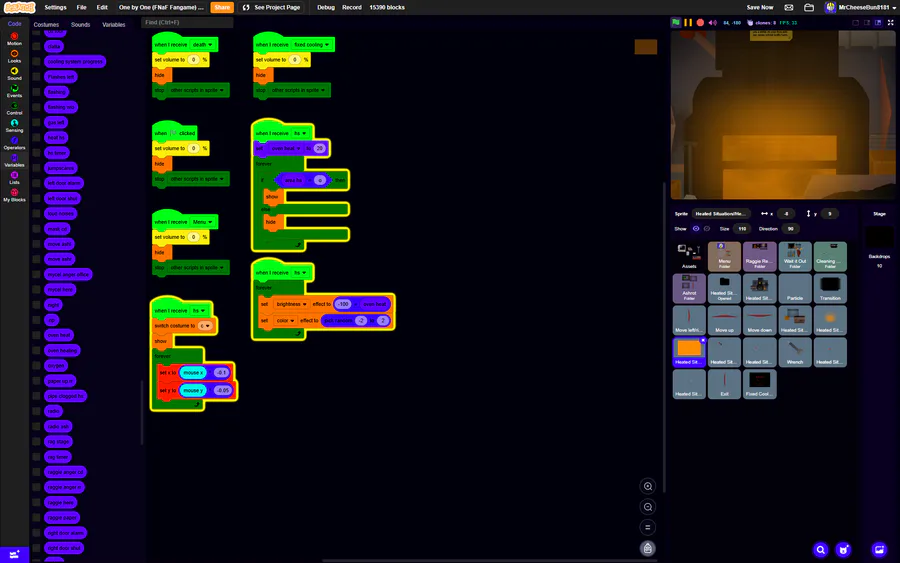Select the Wrench sprite thumbnail

(795, 352)
